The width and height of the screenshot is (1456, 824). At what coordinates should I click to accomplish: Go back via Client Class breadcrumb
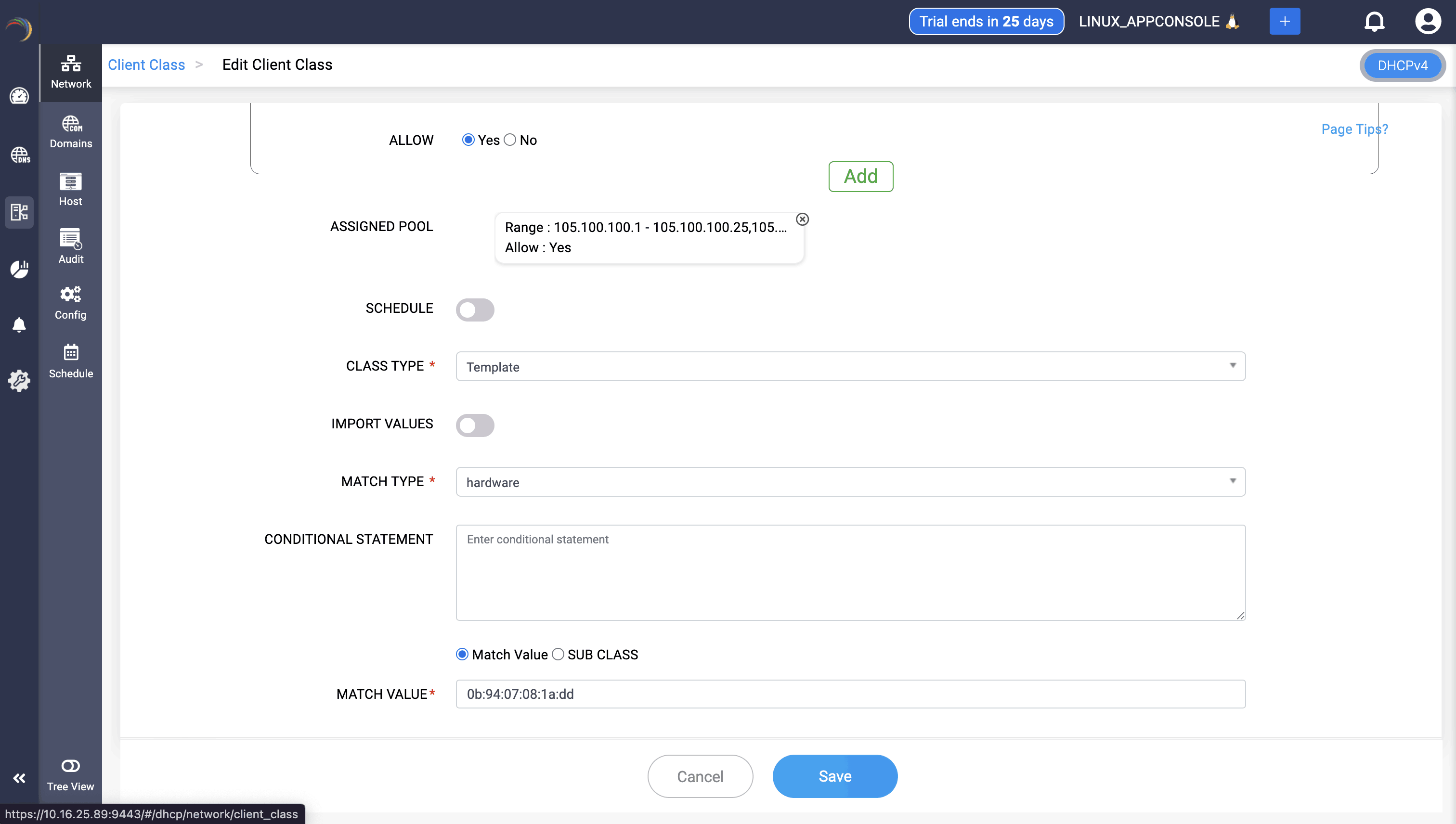tap(146, 64)
